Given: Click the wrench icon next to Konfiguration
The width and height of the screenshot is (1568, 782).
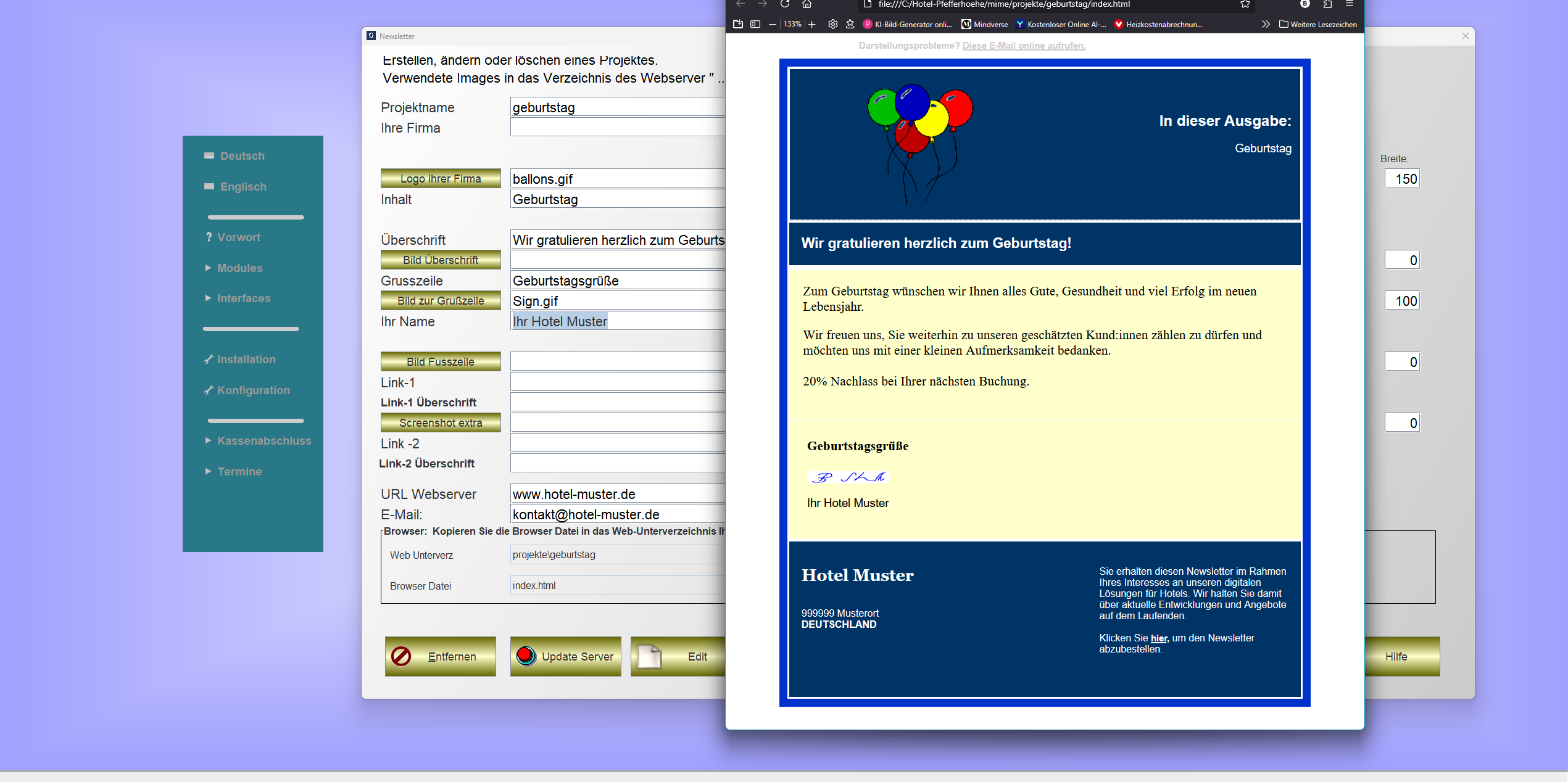Looking at the screenshot, I should [208, 390].
